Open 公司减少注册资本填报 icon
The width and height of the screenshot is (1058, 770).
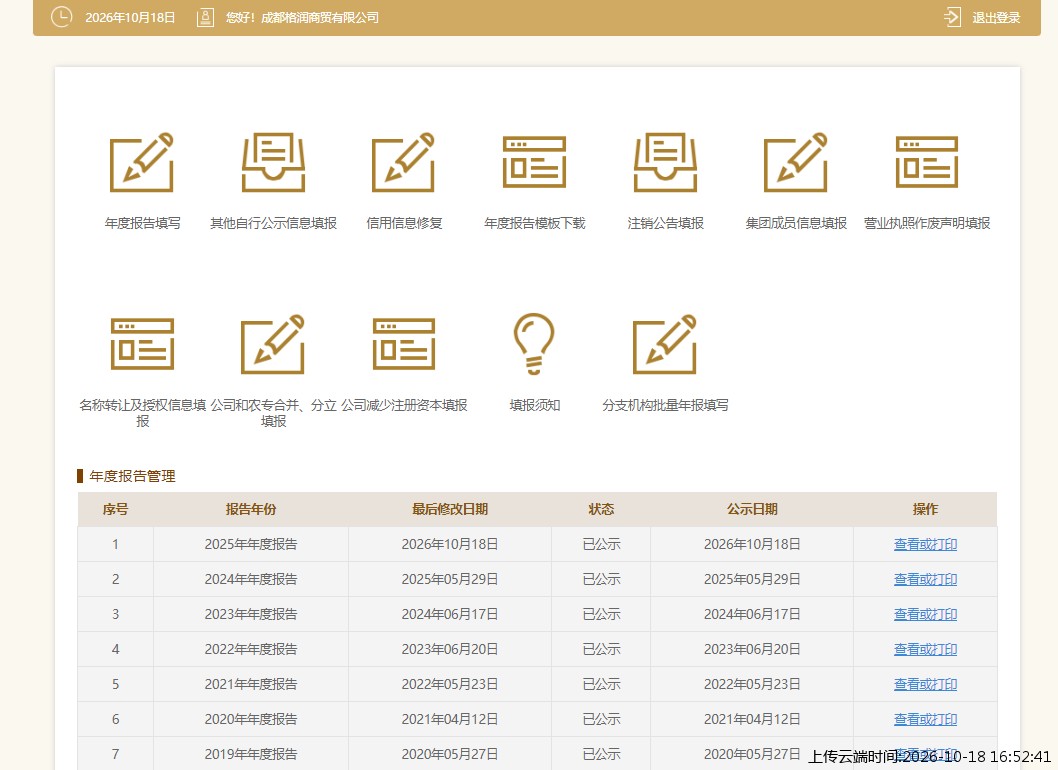point(403,344)
